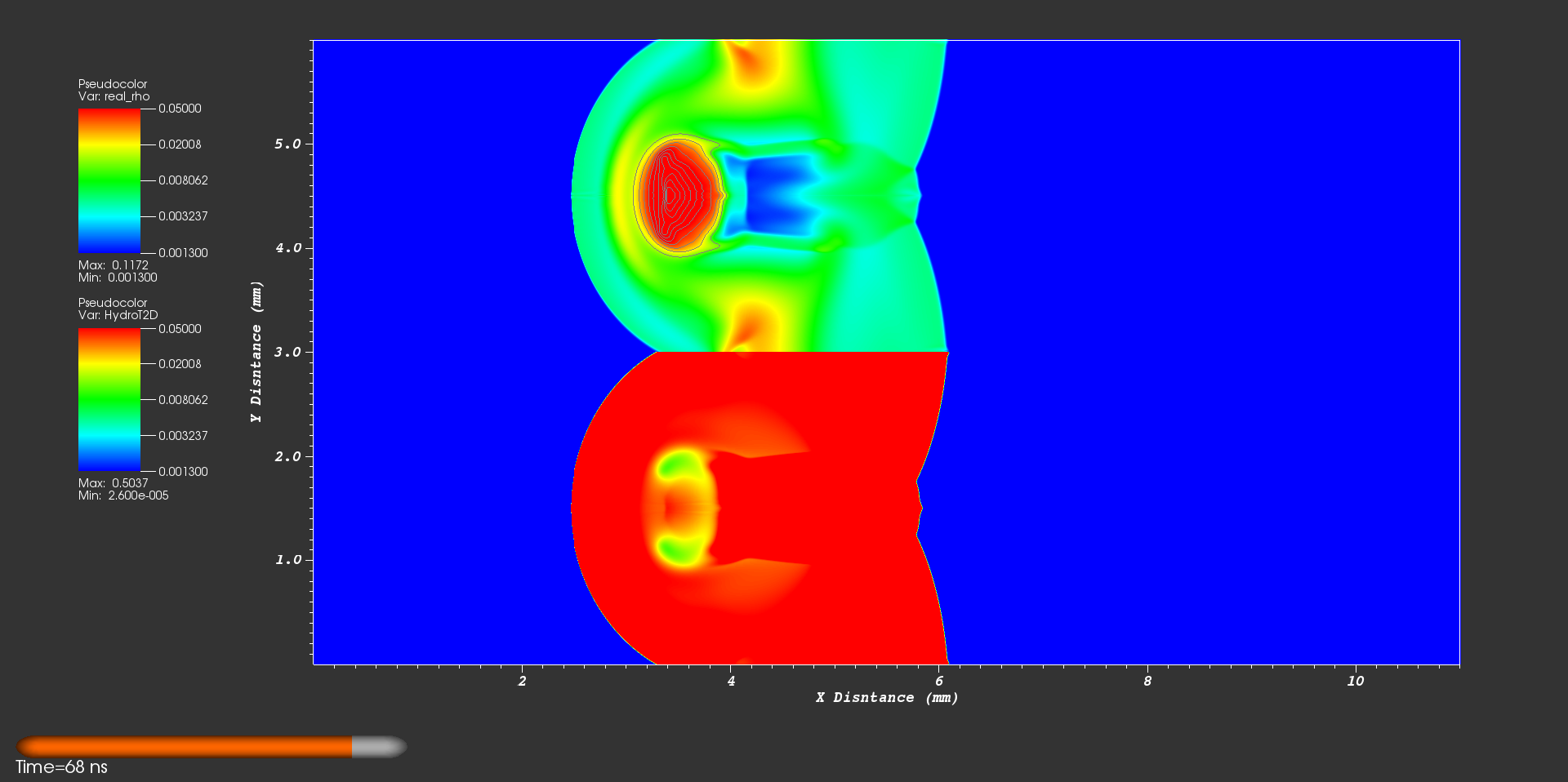Click the "Y Disntance (mm)" axis title
The width and height of the screenshot is (1568, 782).
coord(256,352)
